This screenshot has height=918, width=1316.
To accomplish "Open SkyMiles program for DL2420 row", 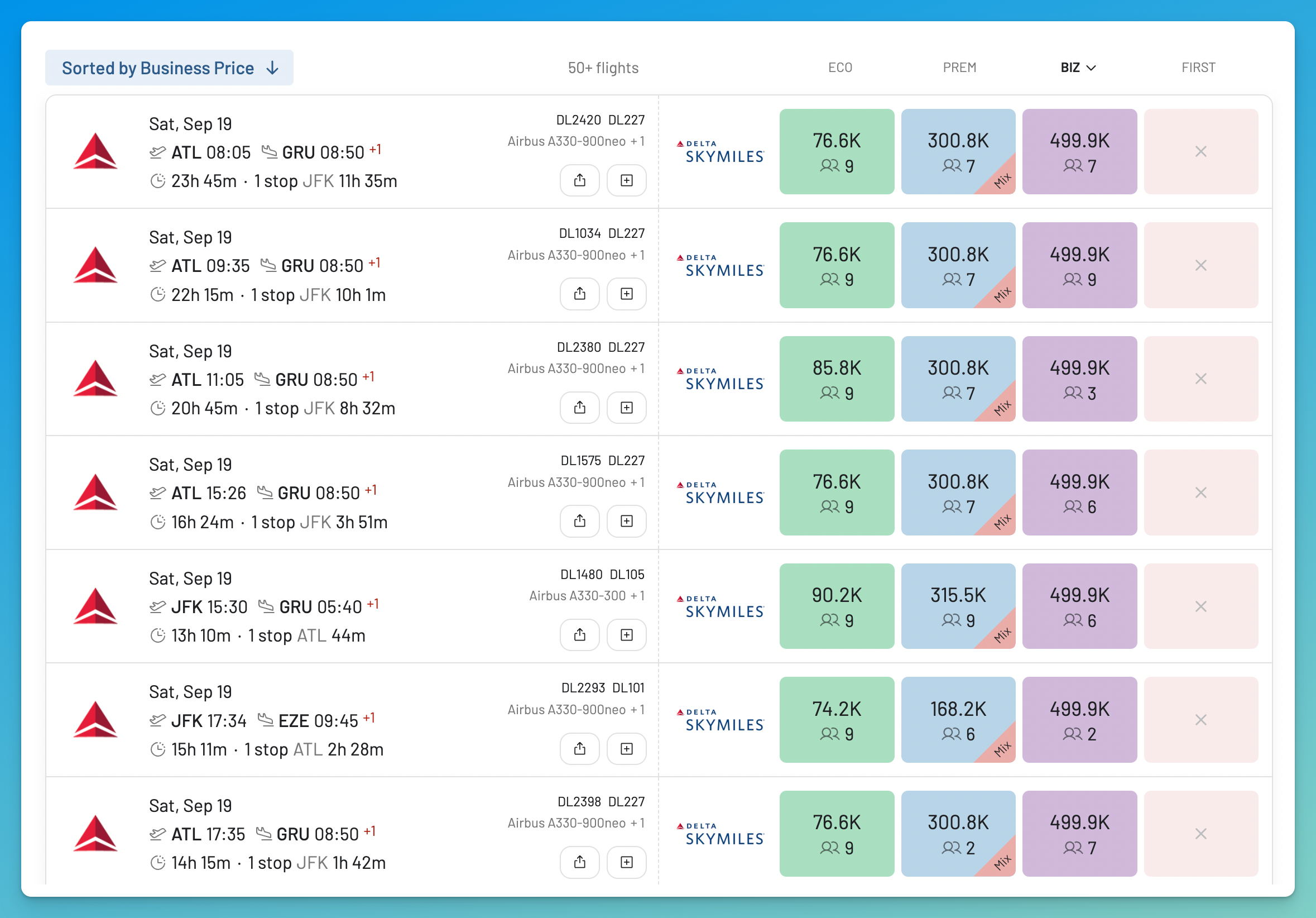I will click(720, 152).
